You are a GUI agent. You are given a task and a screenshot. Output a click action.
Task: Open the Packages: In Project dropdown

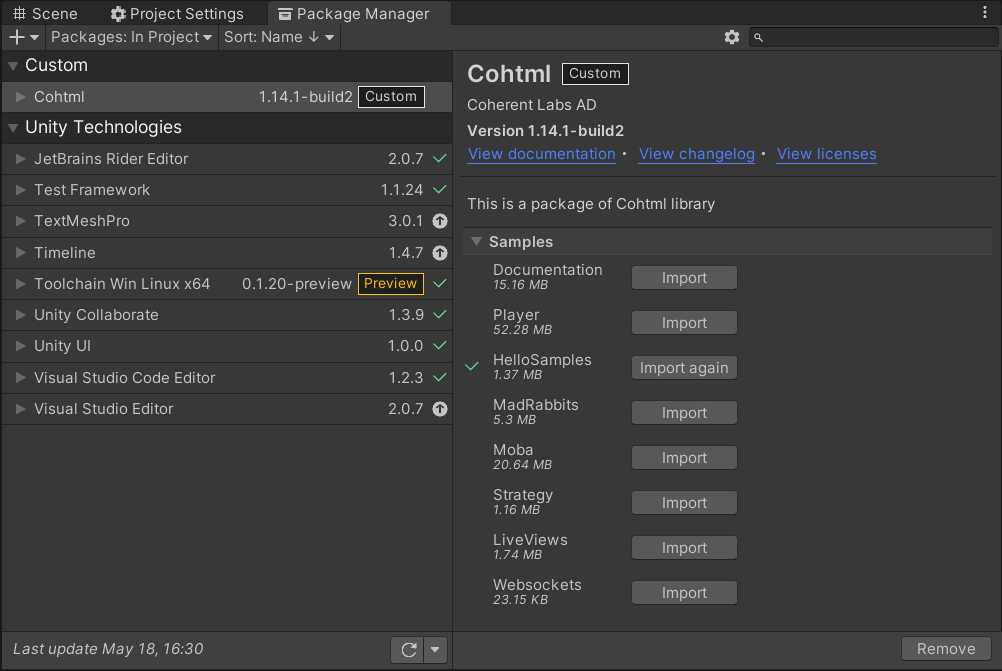click(x=131, y=37)
